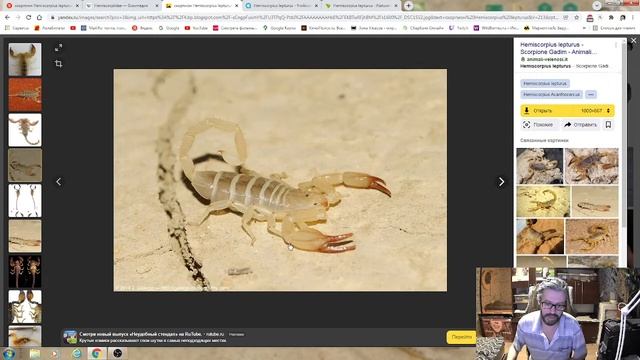The height and width of the screenshot is (360, 640).
Task: Go to next image with right arrow
Action: coord(501,182)
